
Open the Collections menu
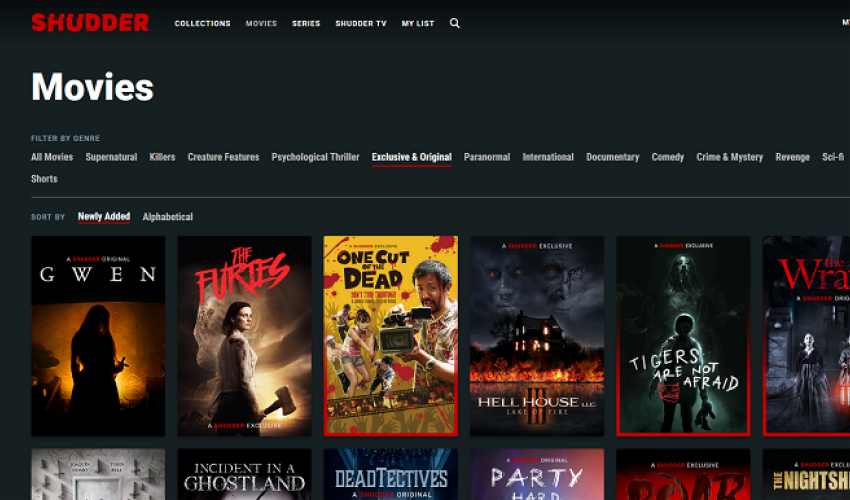coord(202,23)
